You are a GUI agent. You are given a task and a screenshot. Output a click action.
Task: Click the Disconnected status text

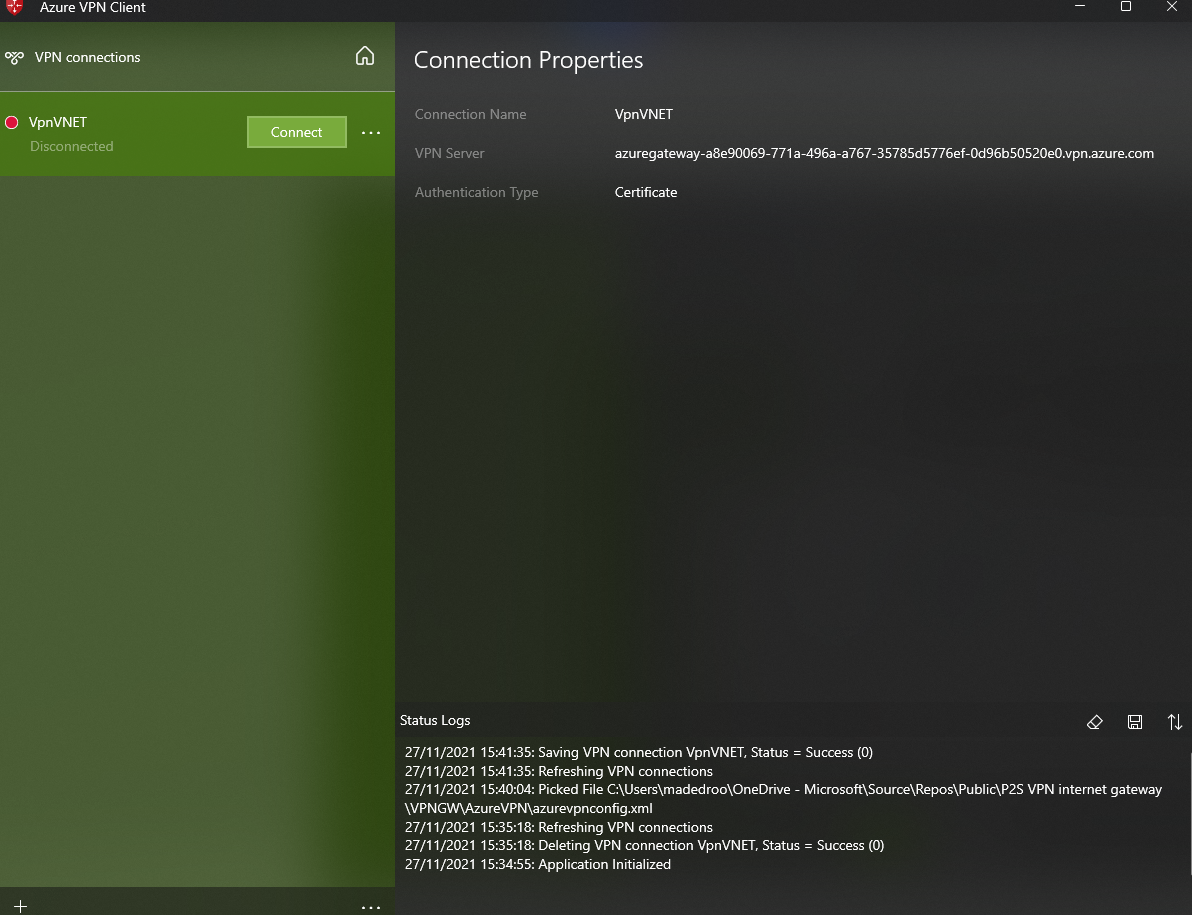pyautogui.click(x=71, y=146)
